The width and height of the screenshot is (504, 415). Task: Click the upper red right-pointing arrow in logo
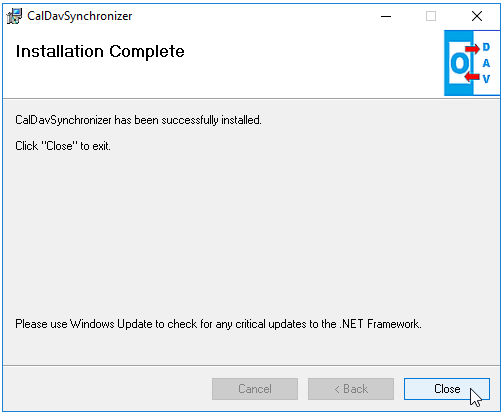point(472,49)
